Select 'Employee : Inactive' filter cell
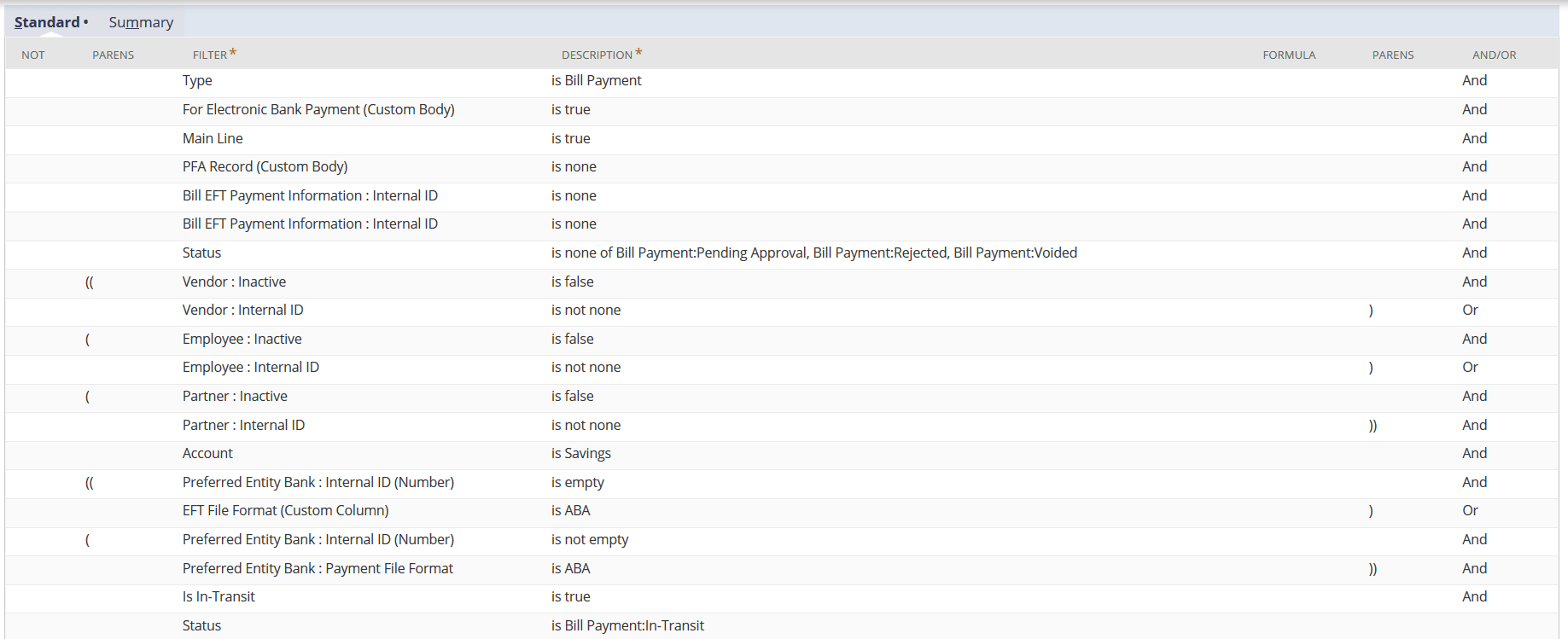This screenshot has height=639, width=1568. pos(242,339)
